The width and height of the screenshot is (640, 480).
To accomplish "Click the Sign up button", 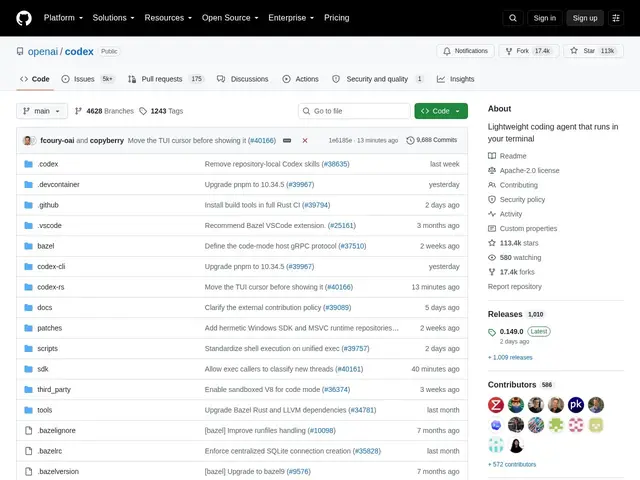I will pos(584,18).
